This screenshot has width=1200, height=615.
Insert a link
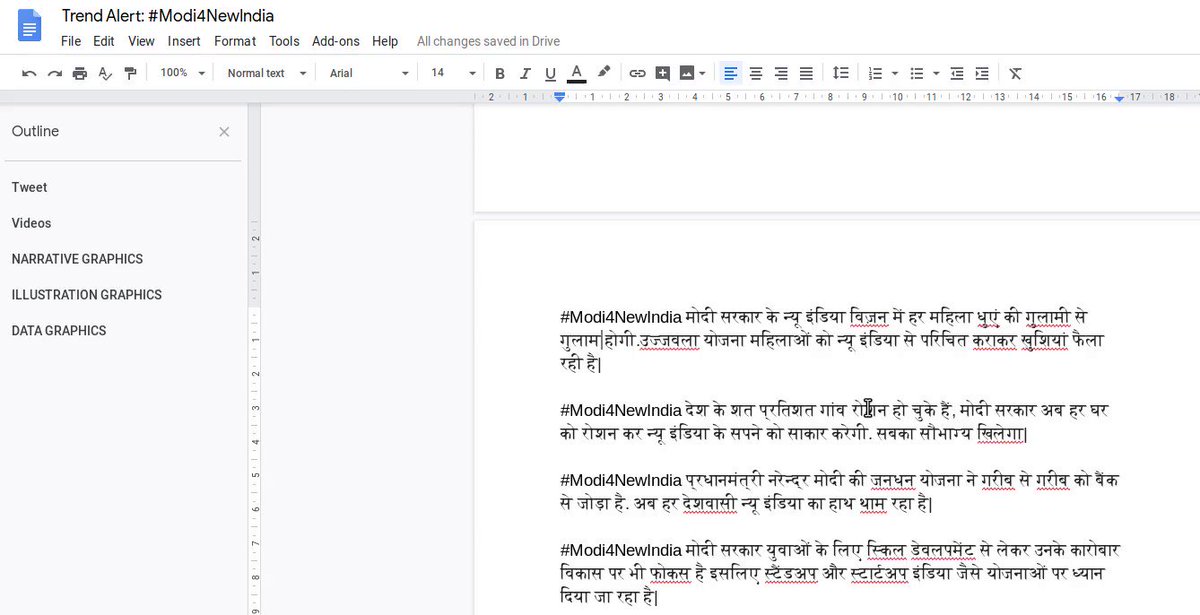(x=637, y=73)
